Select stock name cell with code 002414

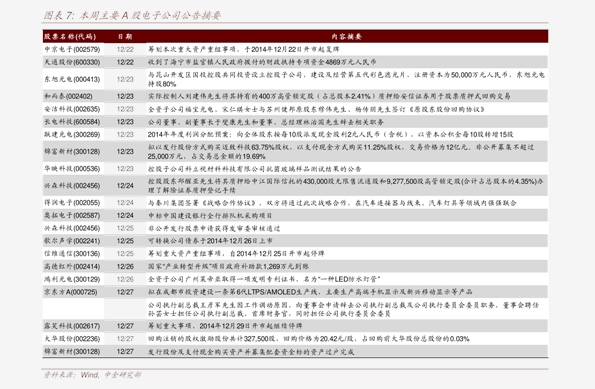72,266
